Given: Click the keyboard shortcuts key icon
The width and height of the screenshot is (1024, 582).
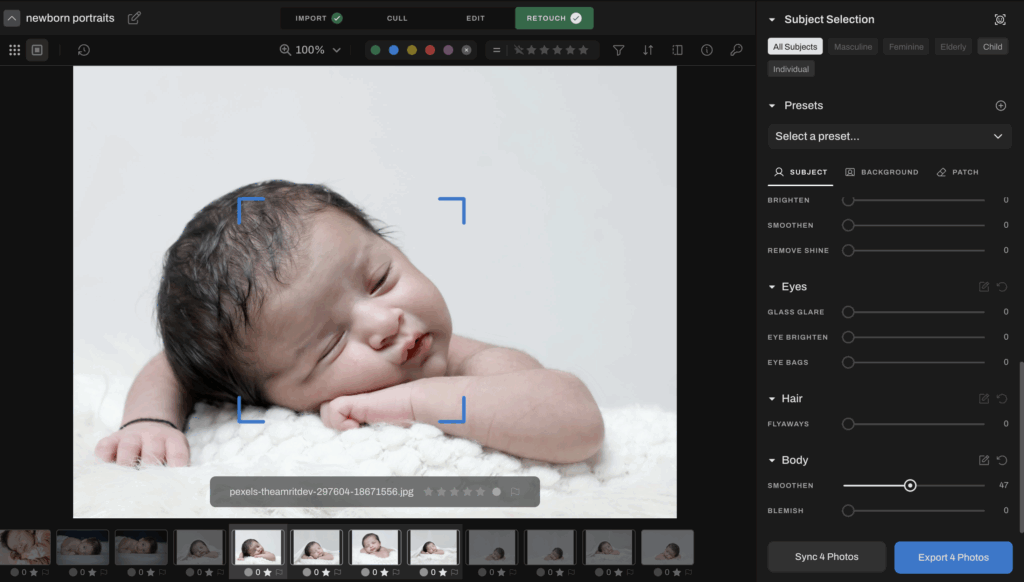Looking at the screenshot, I should tap(735, 49).
